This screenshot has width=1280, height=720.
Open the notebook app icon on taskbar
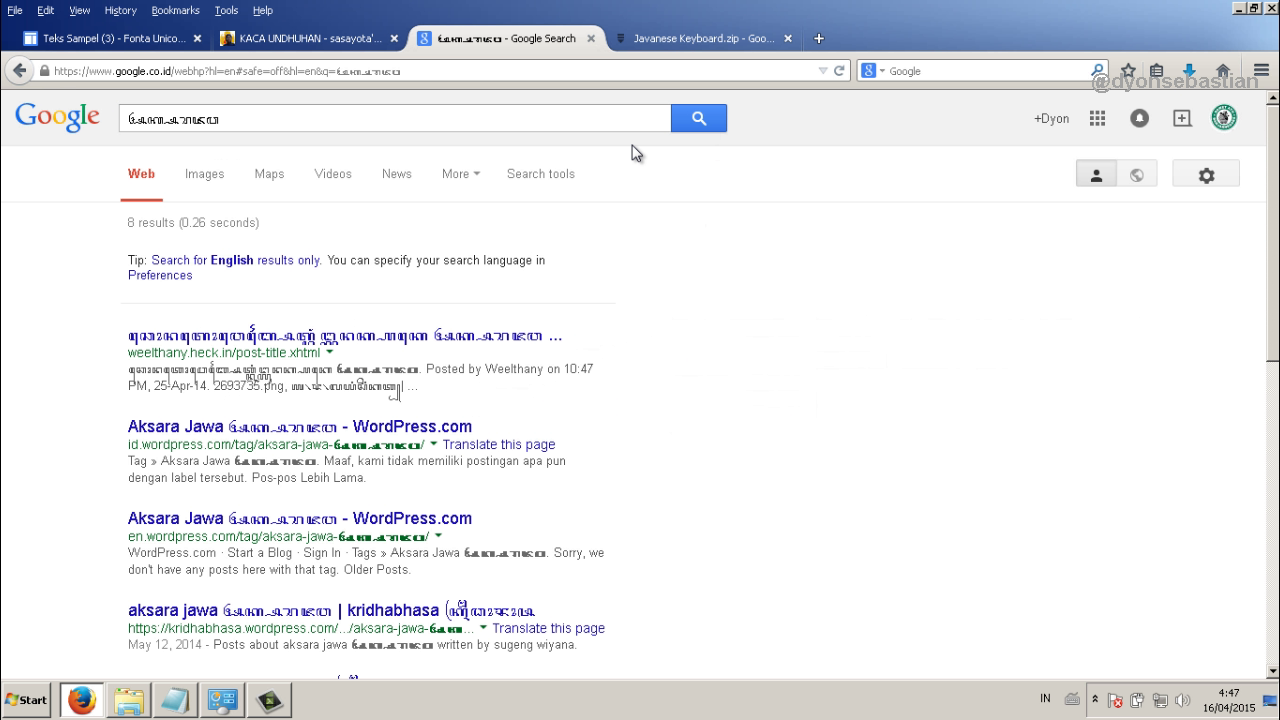click(x=175, y=700)
